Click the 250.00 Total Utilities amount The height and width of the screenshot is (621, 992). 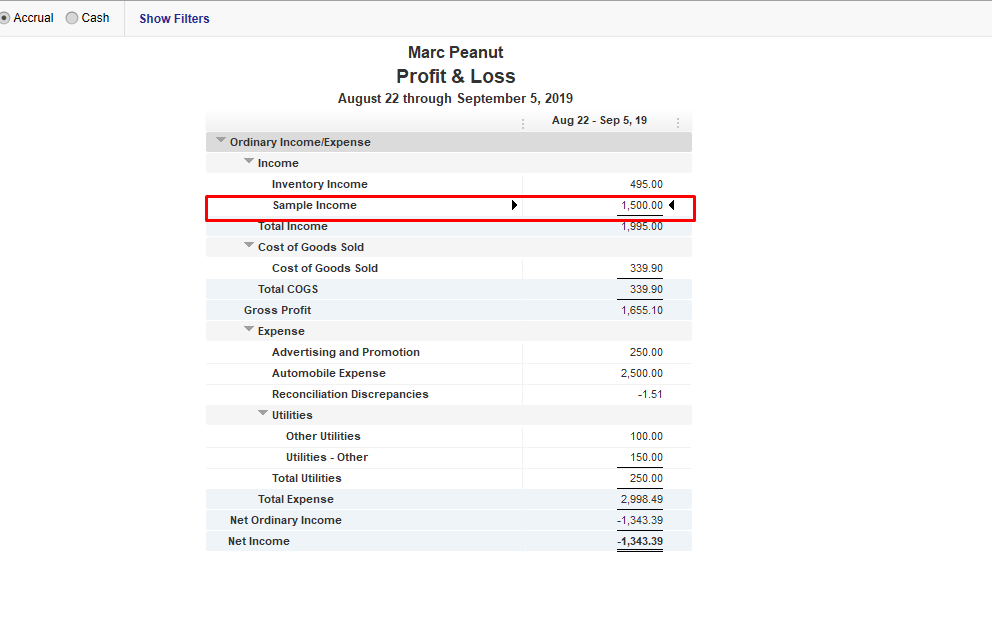coord(646,478)
